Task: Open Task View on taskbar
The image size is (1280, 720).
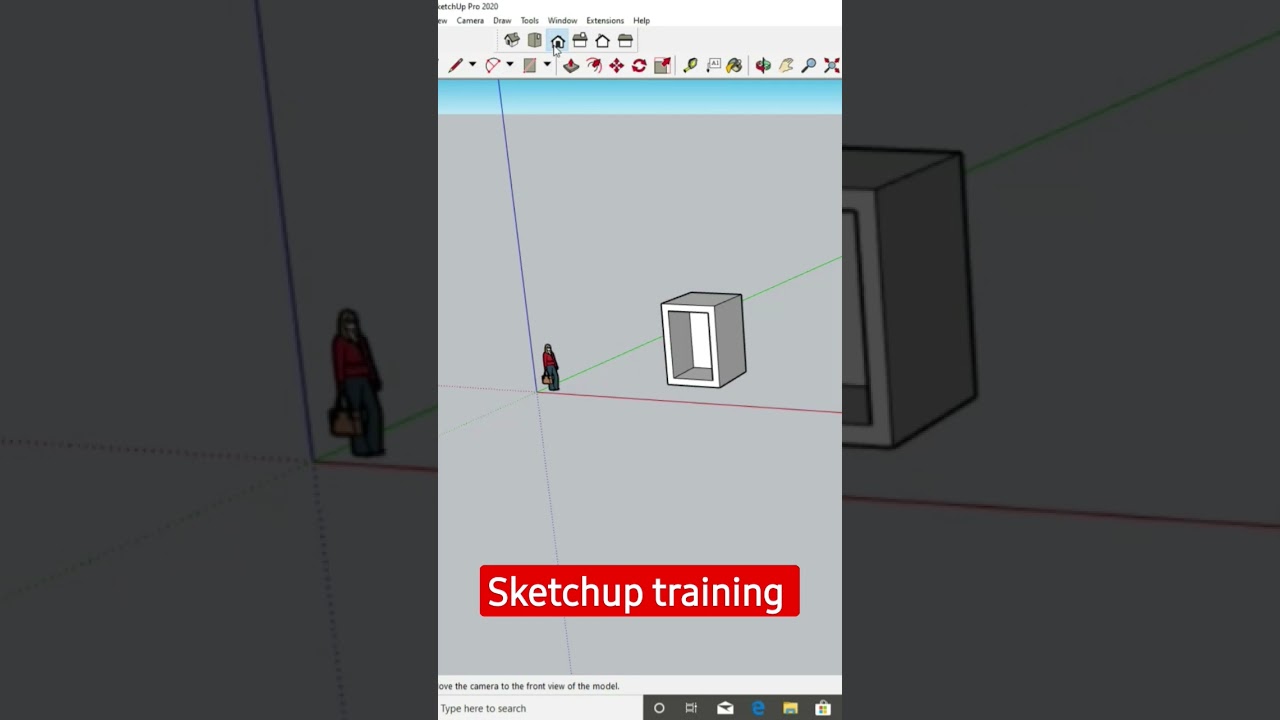Action: (691, 708)
